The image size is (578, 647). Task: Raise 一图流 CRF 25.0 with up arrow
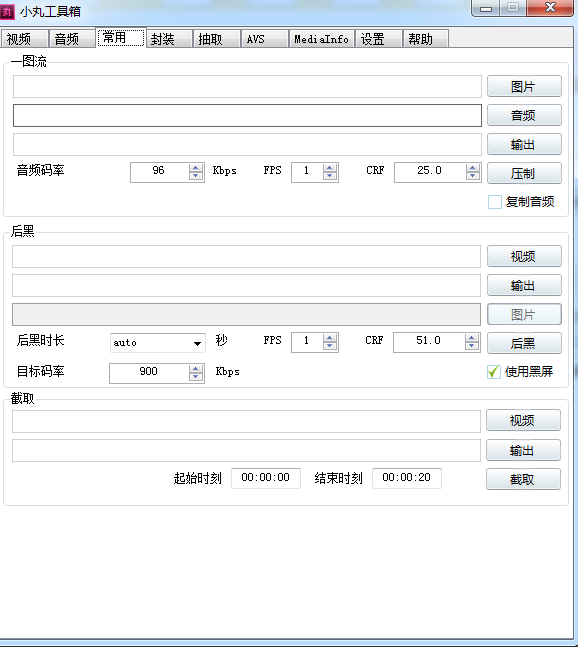472,168
